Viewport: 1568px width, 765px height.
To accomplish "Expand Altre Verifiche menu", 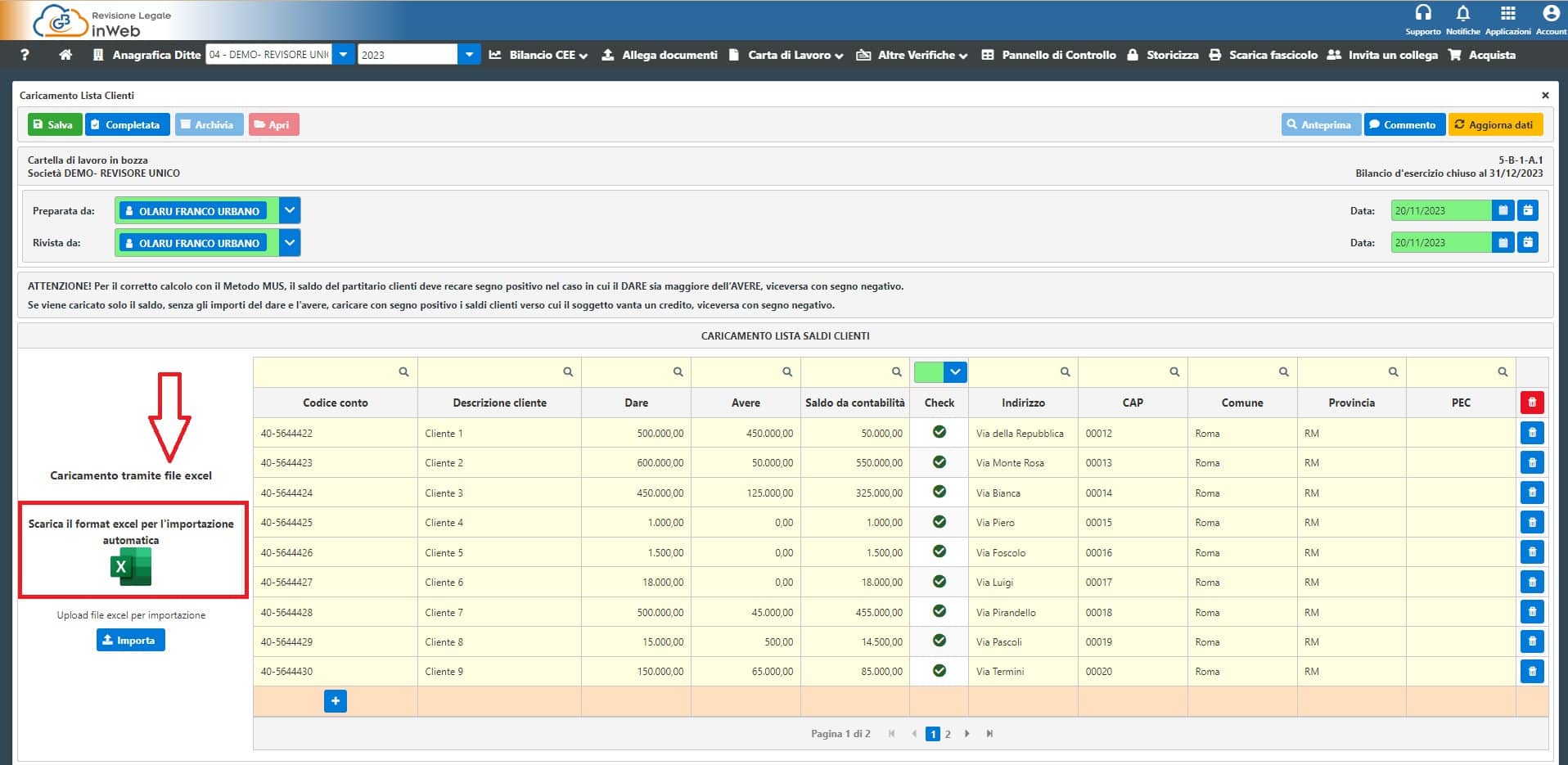I will [x=912, y=55].
